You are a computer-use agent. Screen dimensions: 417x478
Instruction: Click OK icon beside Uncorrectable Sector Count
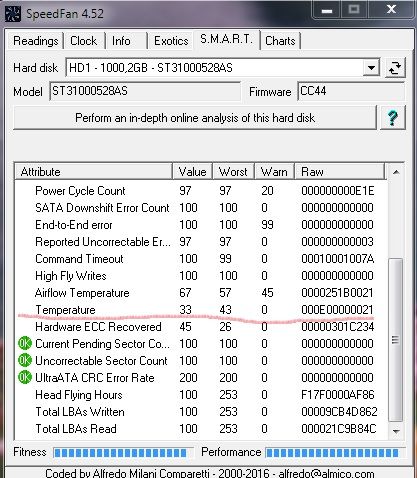(x=25, y=360)
